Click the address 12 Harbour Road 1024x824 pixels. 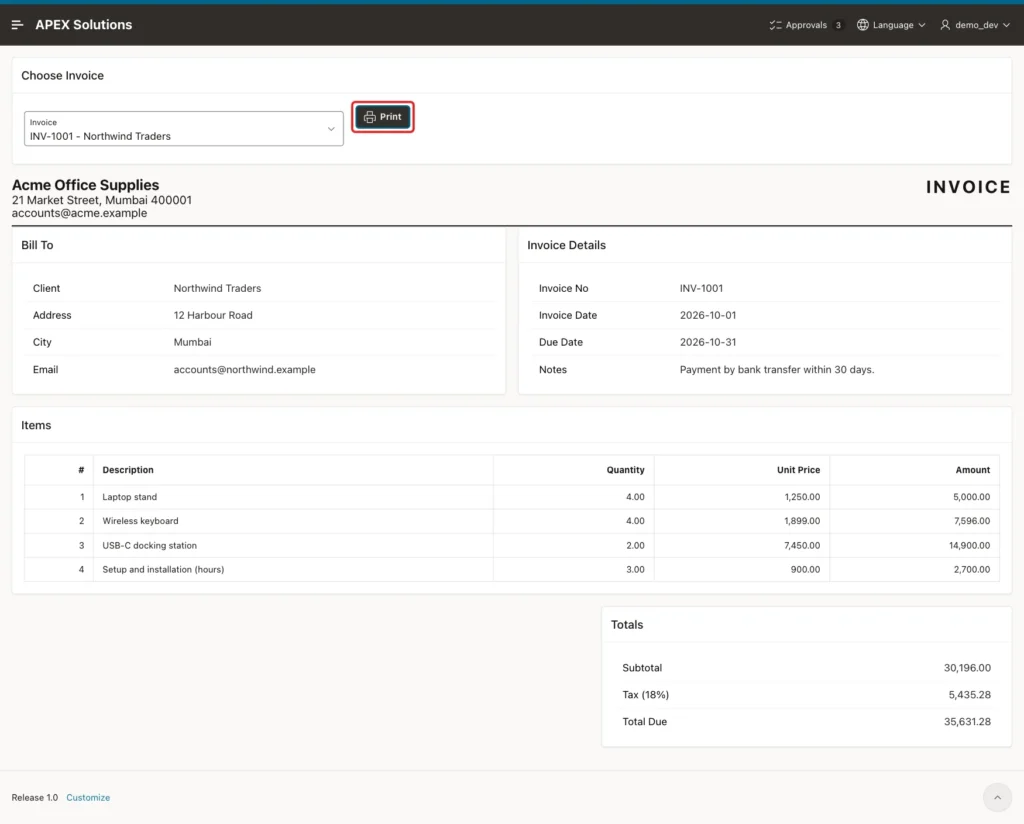(213, 315)
